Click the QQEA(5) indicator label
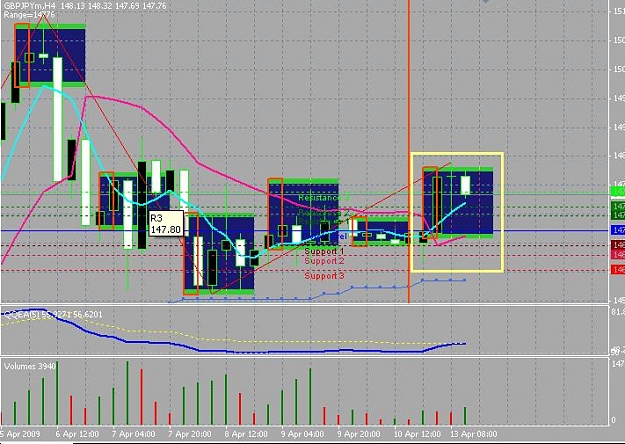Viewport: 625px width, 444px height. point(53,314)
